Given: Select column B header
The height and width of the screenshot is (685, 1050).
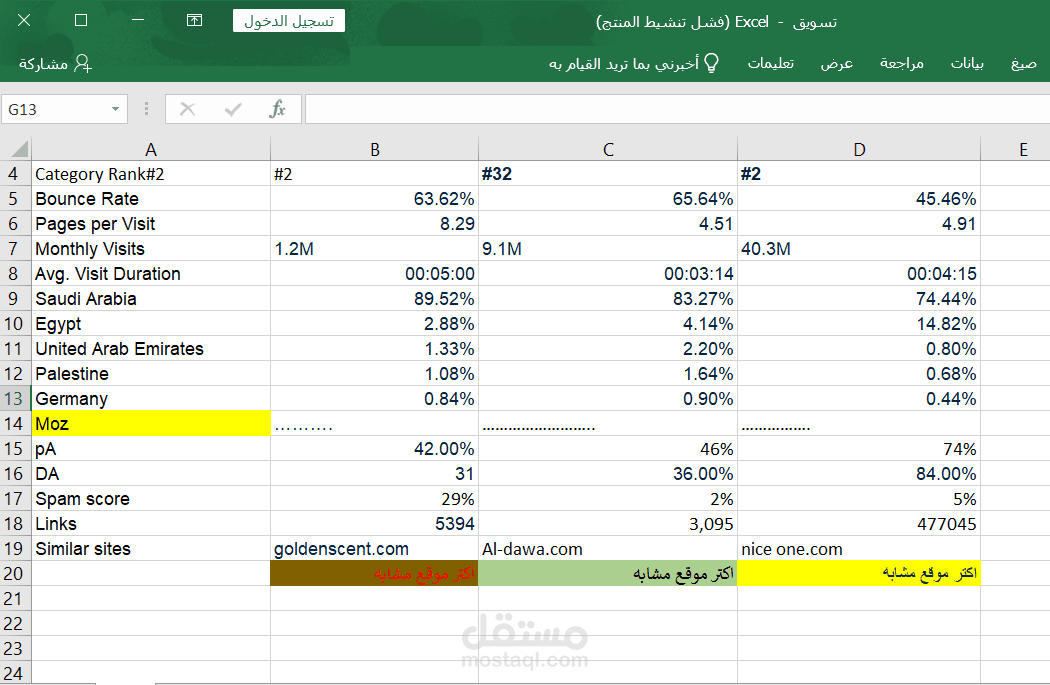Looking at the screenshot, I should (374, 149).
